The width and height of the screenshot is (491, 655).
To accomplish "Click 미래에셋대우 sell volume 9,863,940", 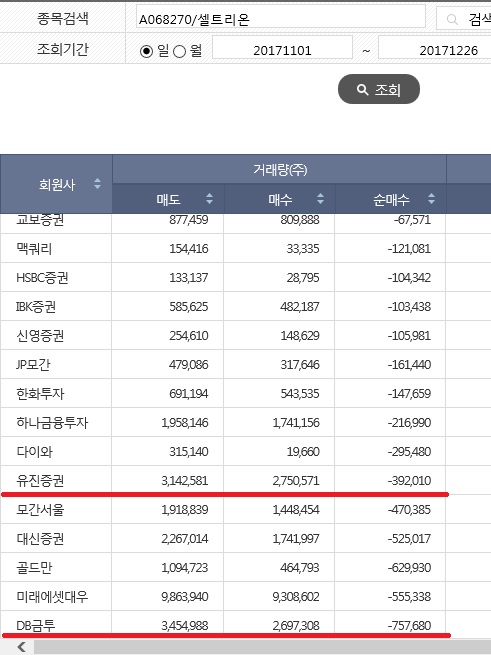I will click(185, 597).
